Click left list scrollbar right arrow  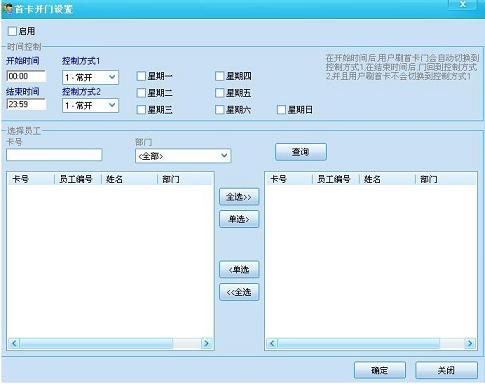click(x=206, y=343)
